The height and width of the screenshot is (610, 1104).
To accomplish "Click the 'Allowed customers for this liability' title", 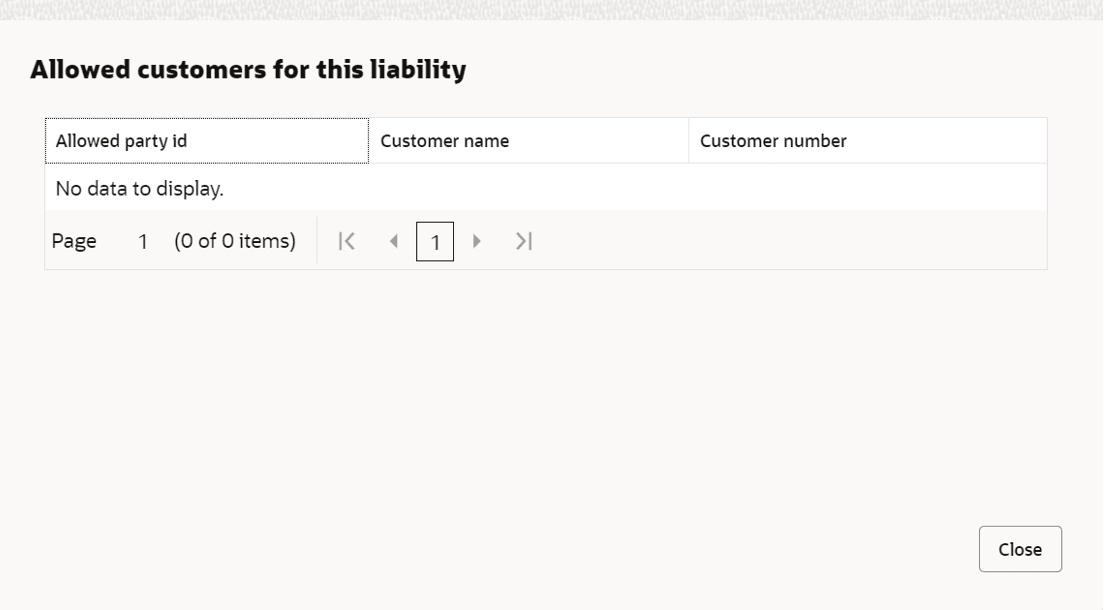I will pos(248,70).
